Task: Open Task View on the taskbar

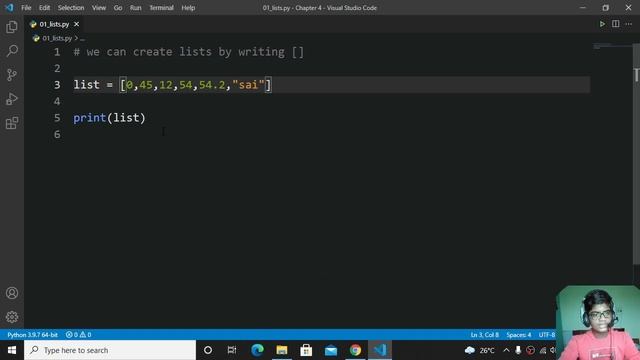Action: pyautogui.click(x=232, y=350)
